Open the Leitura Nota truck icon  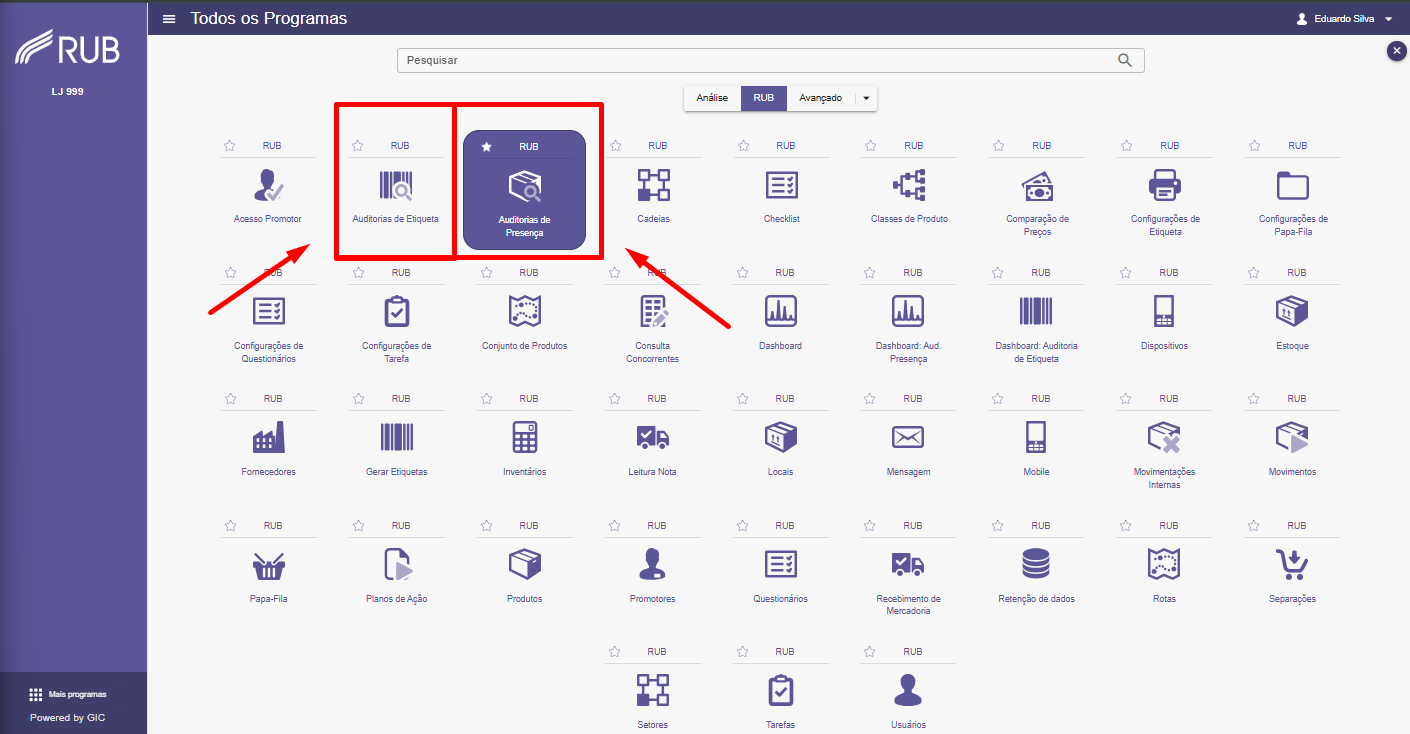coord(652,438)
